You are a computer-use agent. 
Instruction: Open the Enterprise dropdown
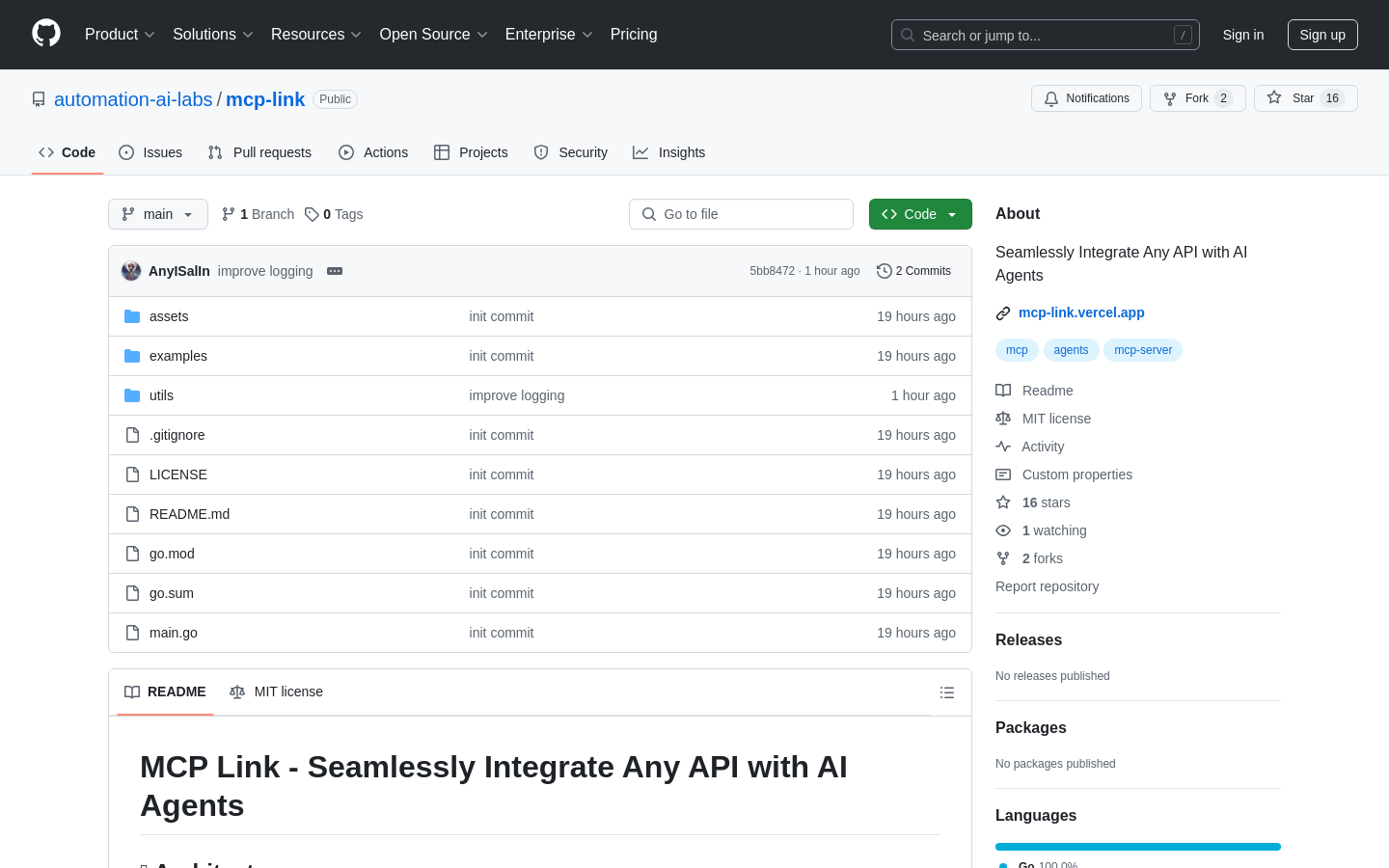click(549, 35)
